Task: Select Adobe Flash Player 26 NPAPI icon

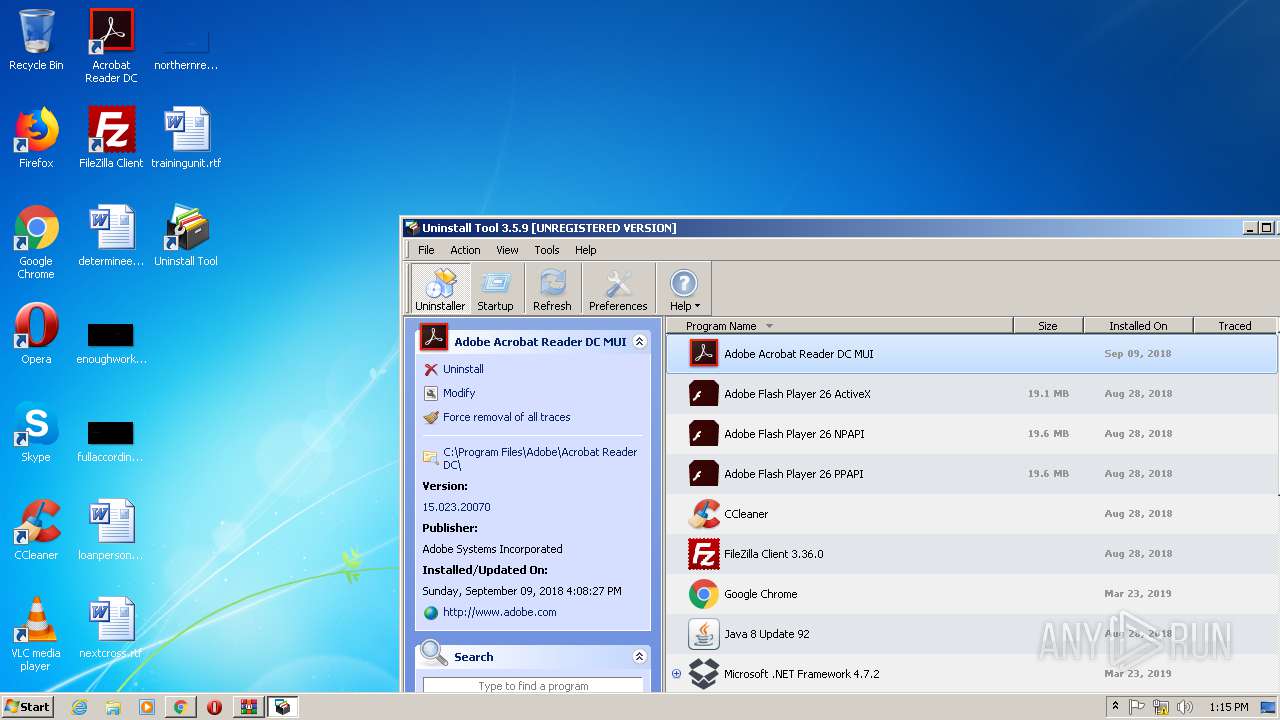Action: click(x=704, y=433)
